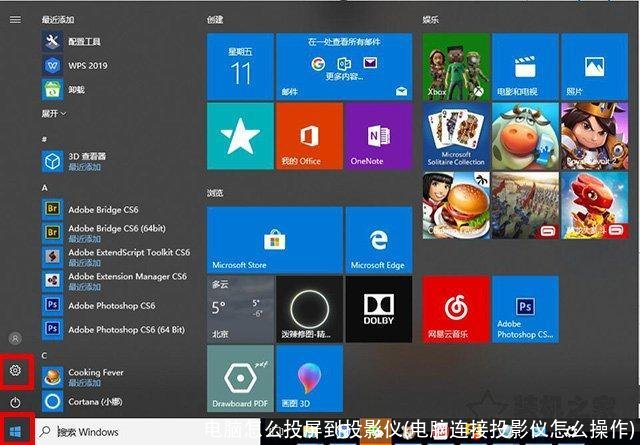The image size is (640, 445).
Task: Click the Power icon in Start sidebar
Action: [15, 402]
